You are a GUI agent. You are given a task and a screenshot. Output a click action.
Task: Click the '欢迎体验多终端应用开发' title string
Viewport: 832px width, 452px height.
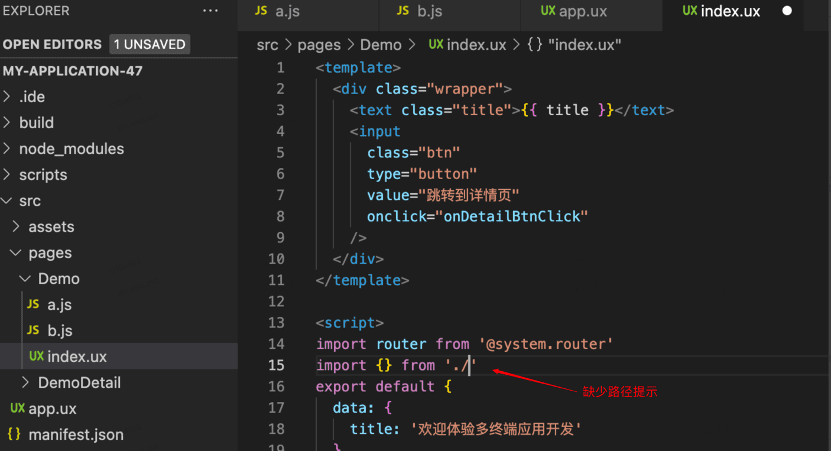(496, 429)
